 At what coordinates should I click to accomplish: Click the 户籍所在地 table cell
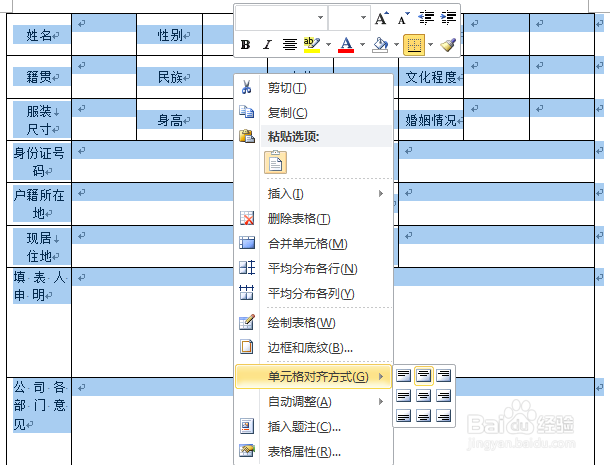click(x=39, y=204)
